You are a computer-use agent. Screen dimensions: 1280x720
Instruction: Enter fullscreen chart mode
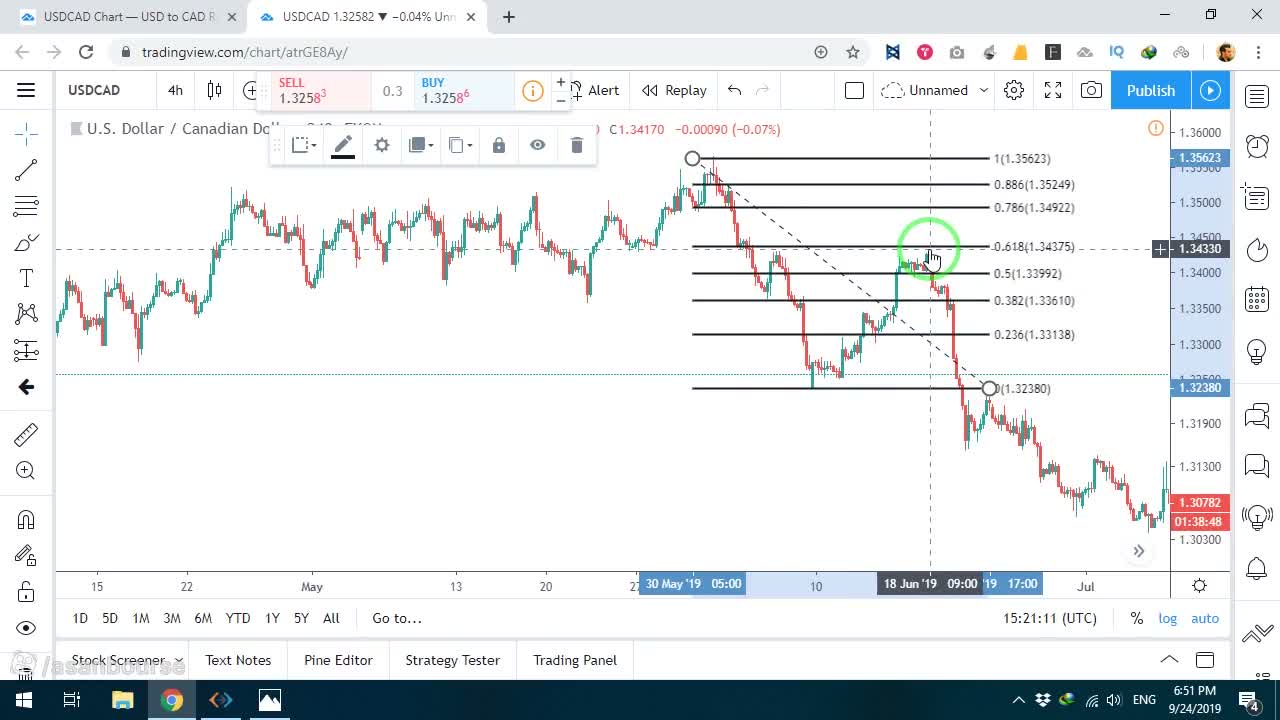[1053, 90]
